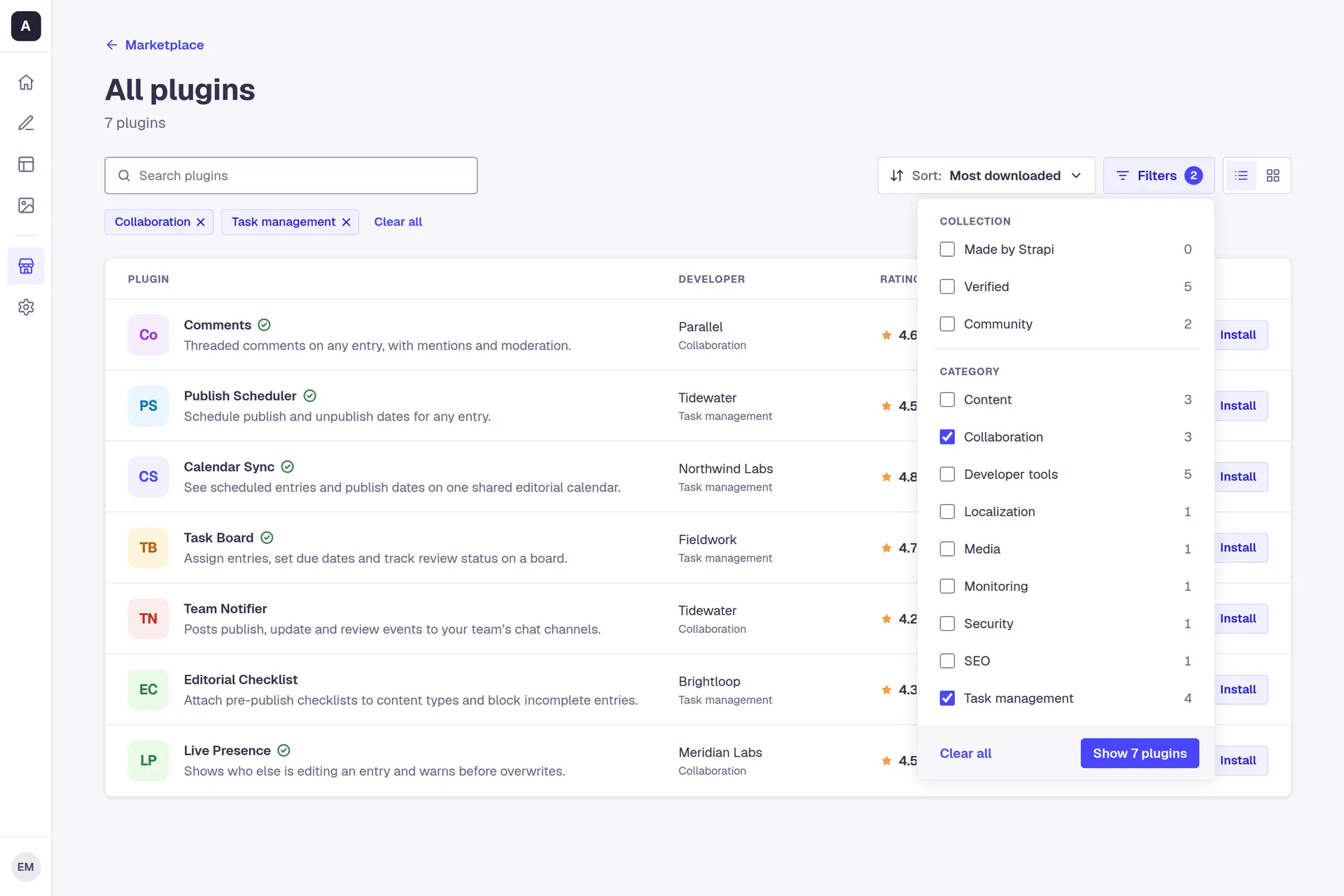Check the Community collection checkbox
Image resolution: width=1344 pixels, height=896 pixels.
coord(947,324)
